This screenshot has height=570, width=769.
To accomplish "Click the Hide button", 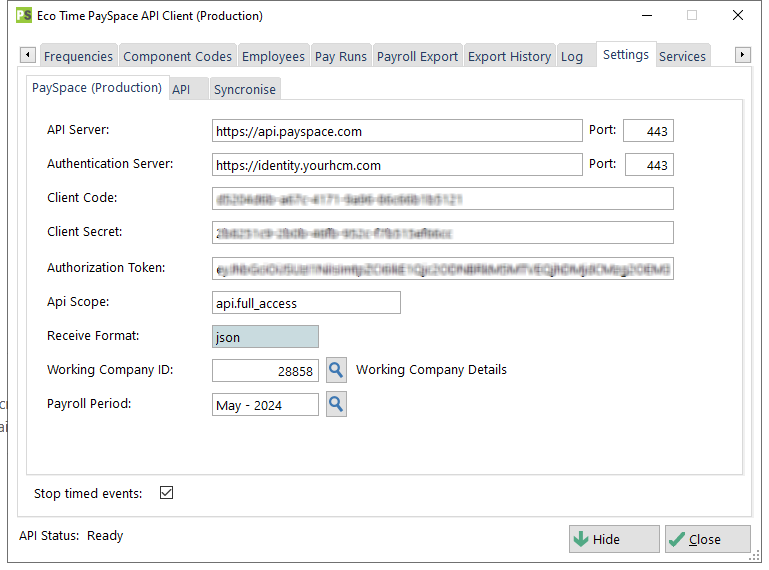I will click(x=614, y=539).
